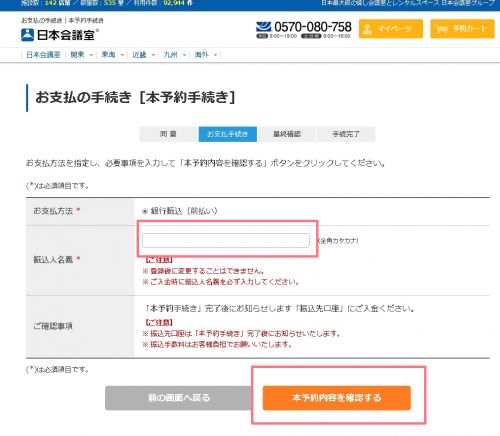The height and width of the screenshot is (436, 500).
Task: Open マイページ button in header
Action: (x=391, y=29)
